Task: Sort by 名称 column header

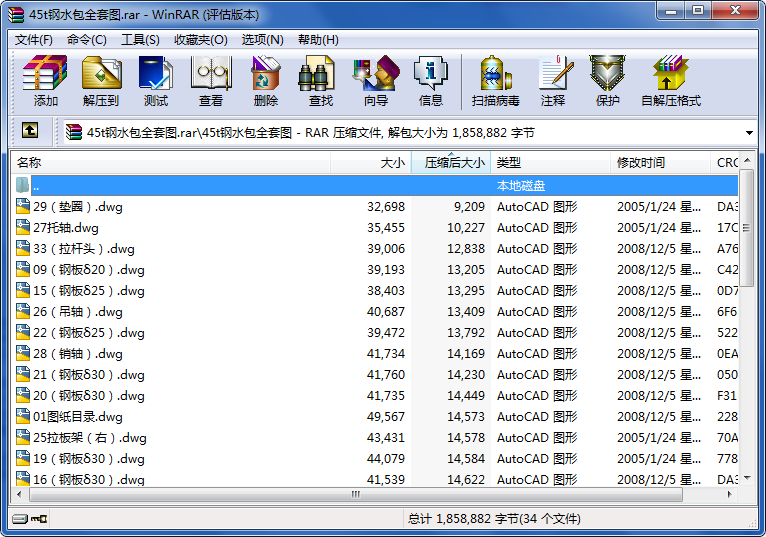Action: (170, 163)
